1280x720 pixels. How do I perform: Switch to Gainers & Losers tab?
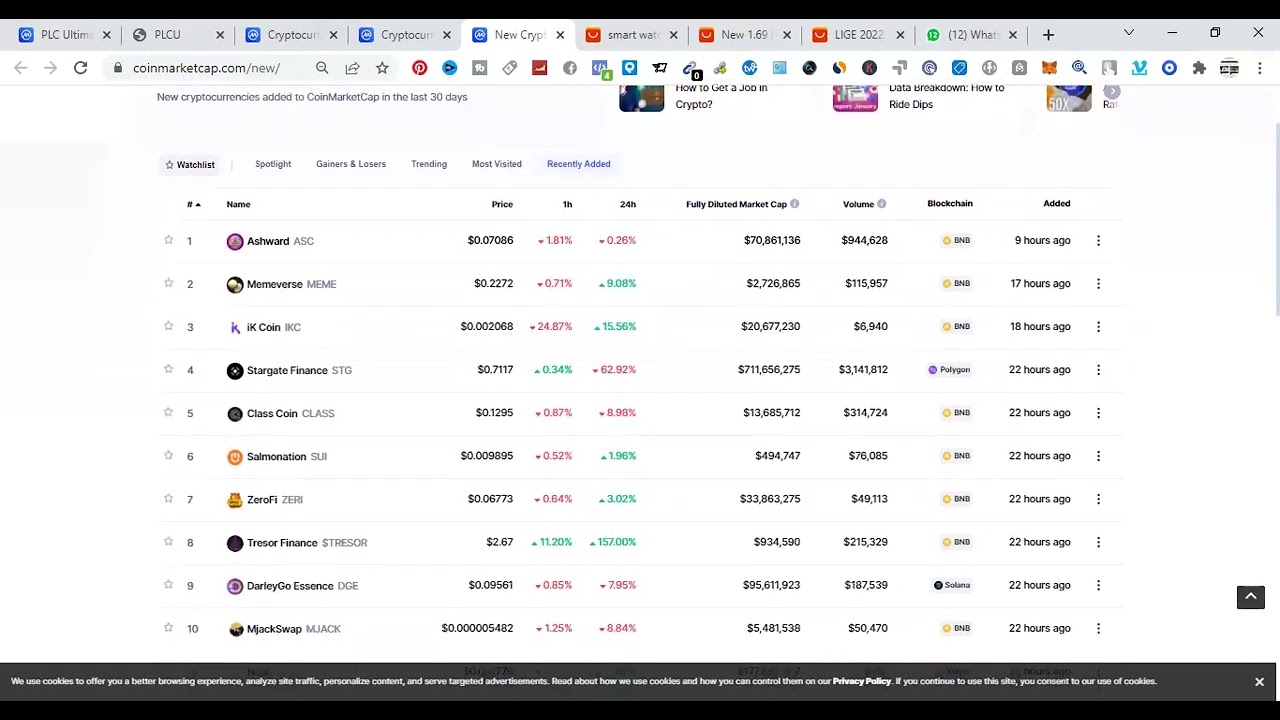coord(351,164)
